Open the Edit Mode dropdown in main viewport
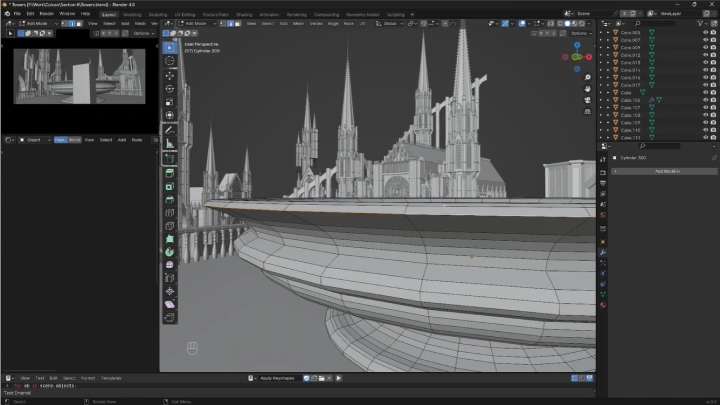This screenshot has height=405, width=720. [x=197, y=23]
